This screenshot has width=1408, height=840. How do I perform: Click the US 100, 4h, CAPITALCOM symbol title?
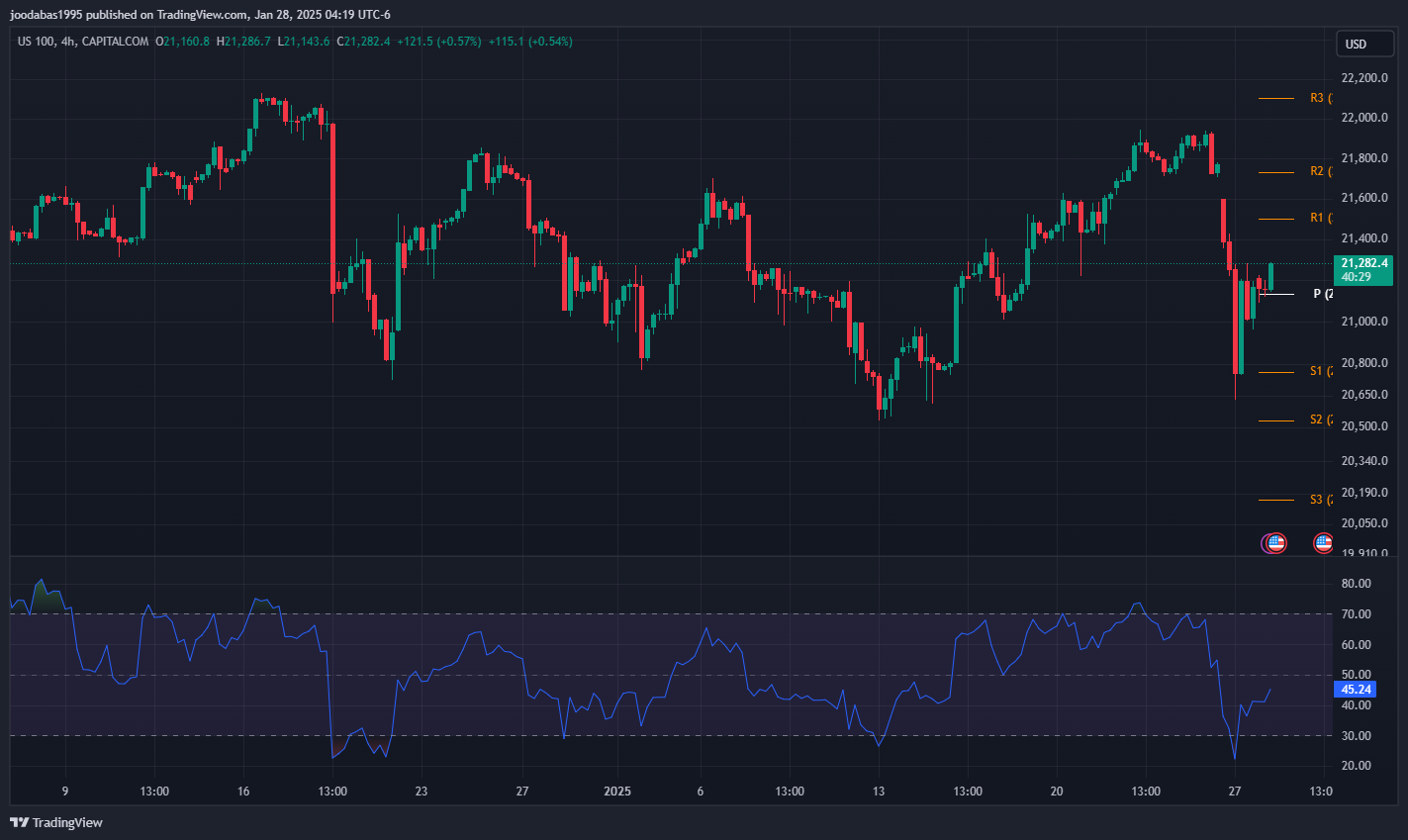83,42
